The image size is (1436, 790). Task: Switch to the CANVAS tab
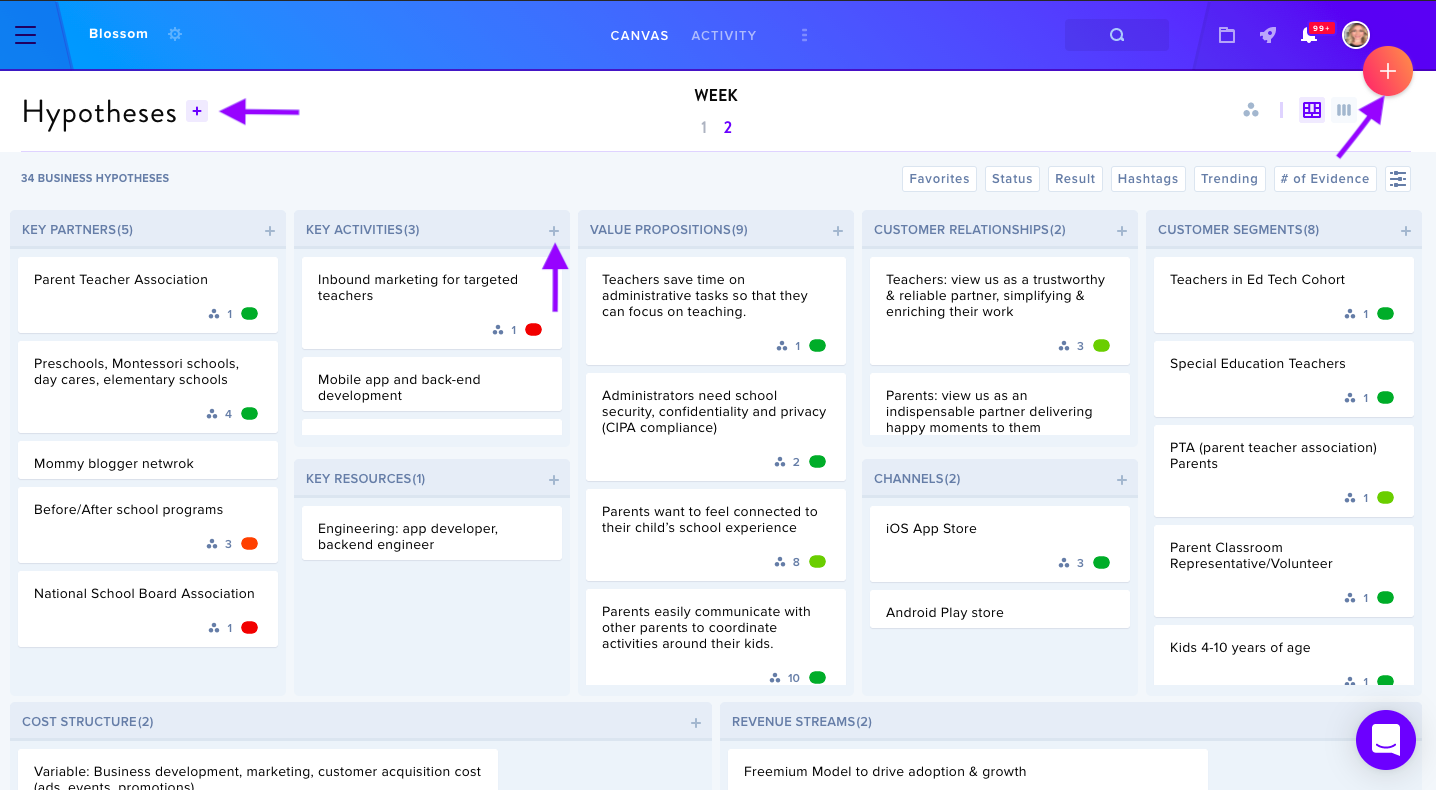[639, 35]
